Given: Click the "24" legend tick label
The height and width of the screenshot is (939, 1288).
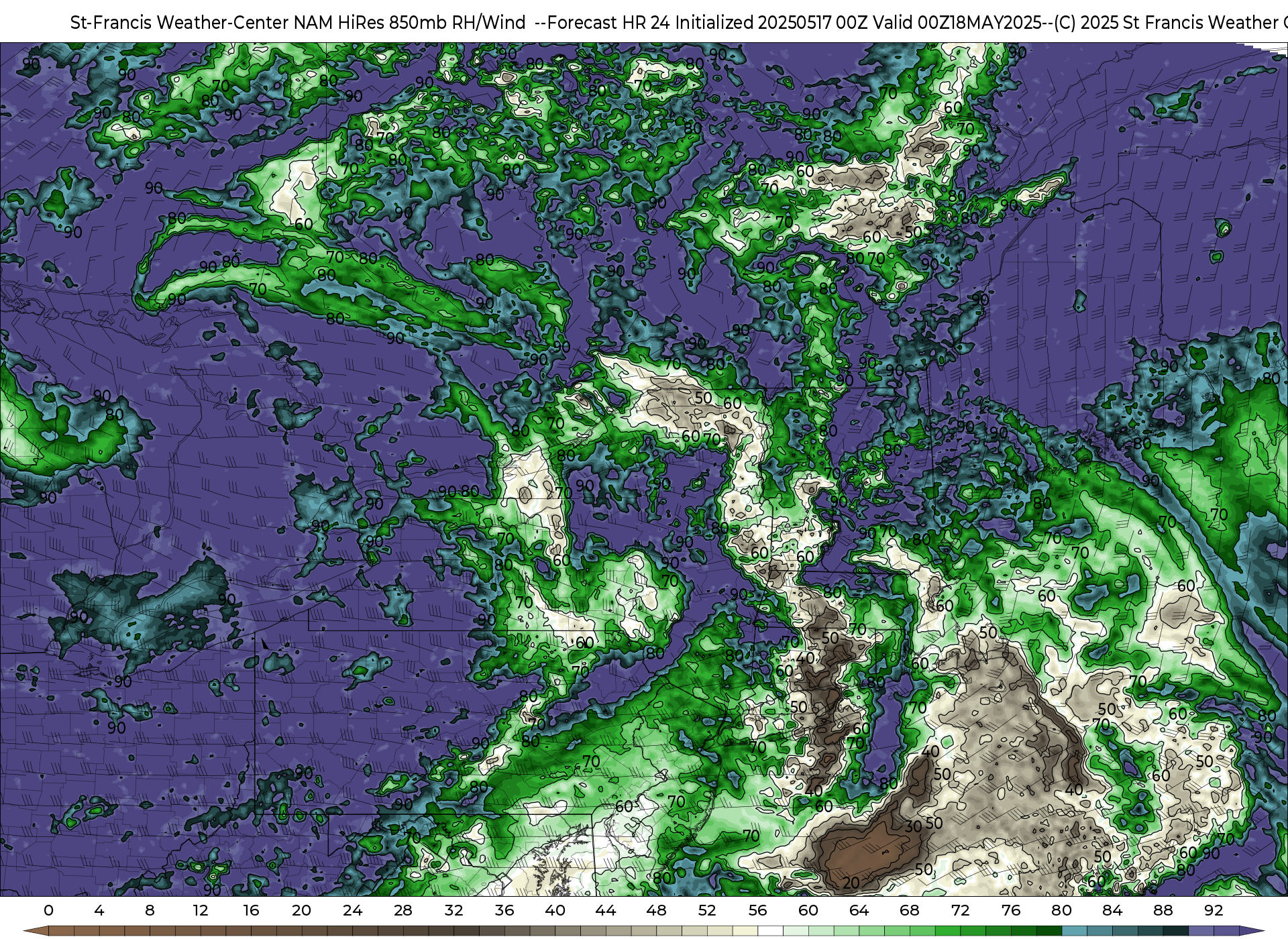Looking at the screenshot, I should pyautogui.click(x=352, y=910).
